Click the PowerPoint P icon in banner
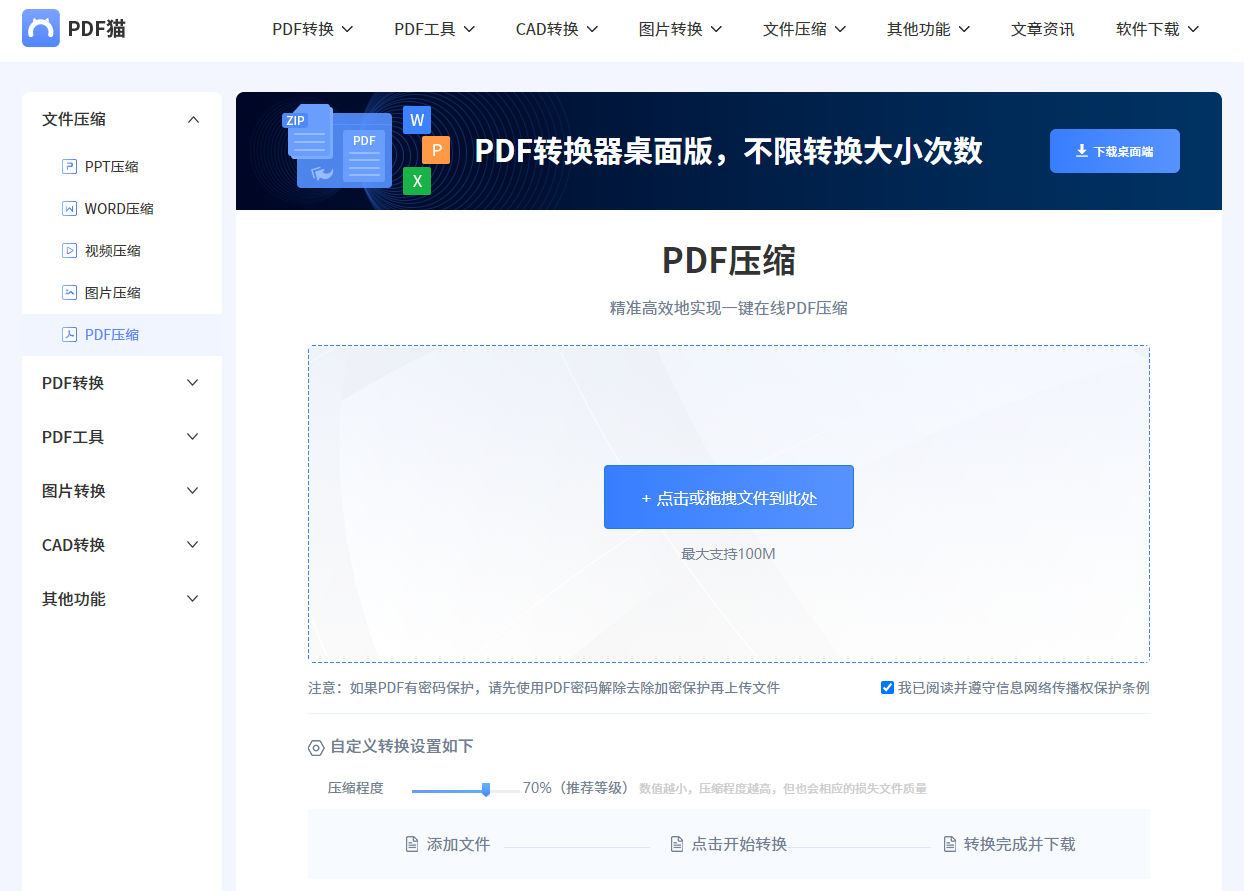The height and width of the screenshot is (891, 1244). (x=436, y=150)
